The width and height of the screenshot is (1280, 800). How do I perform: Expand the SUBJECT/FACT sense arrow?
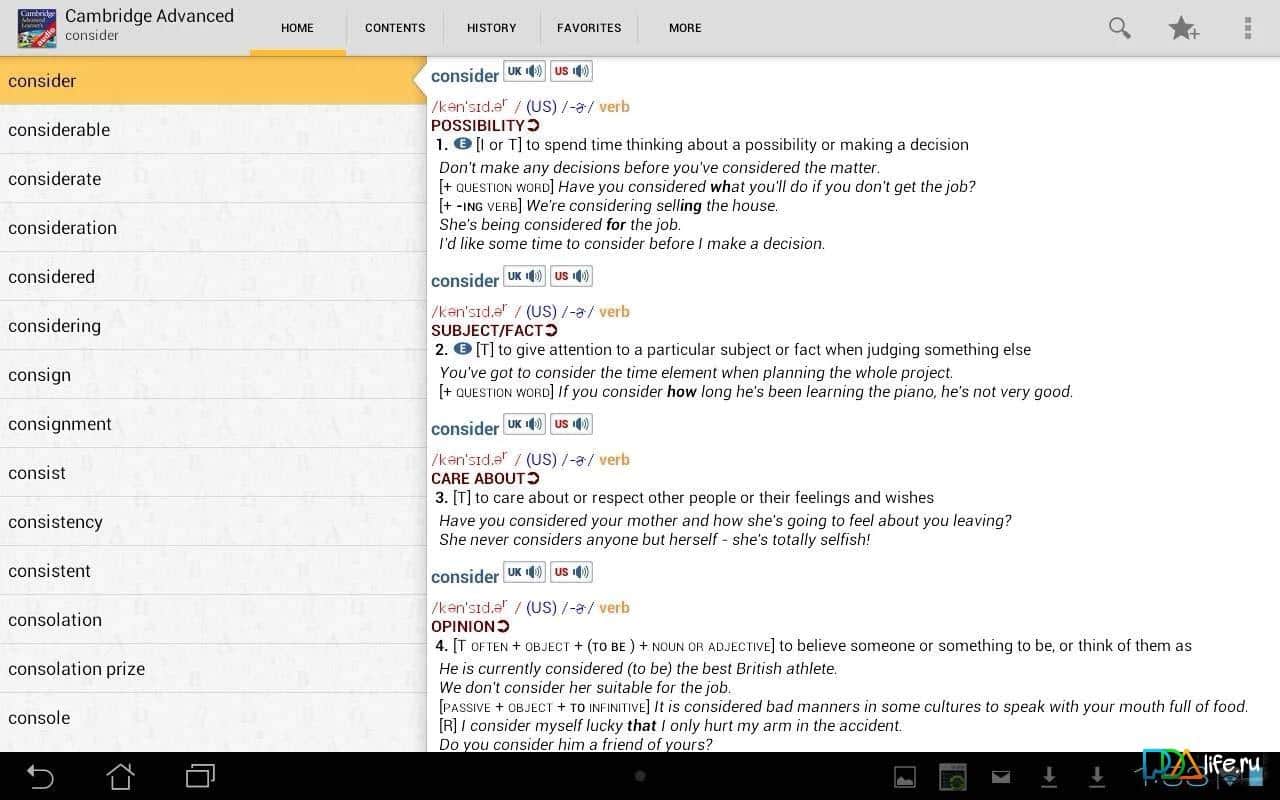551,330
